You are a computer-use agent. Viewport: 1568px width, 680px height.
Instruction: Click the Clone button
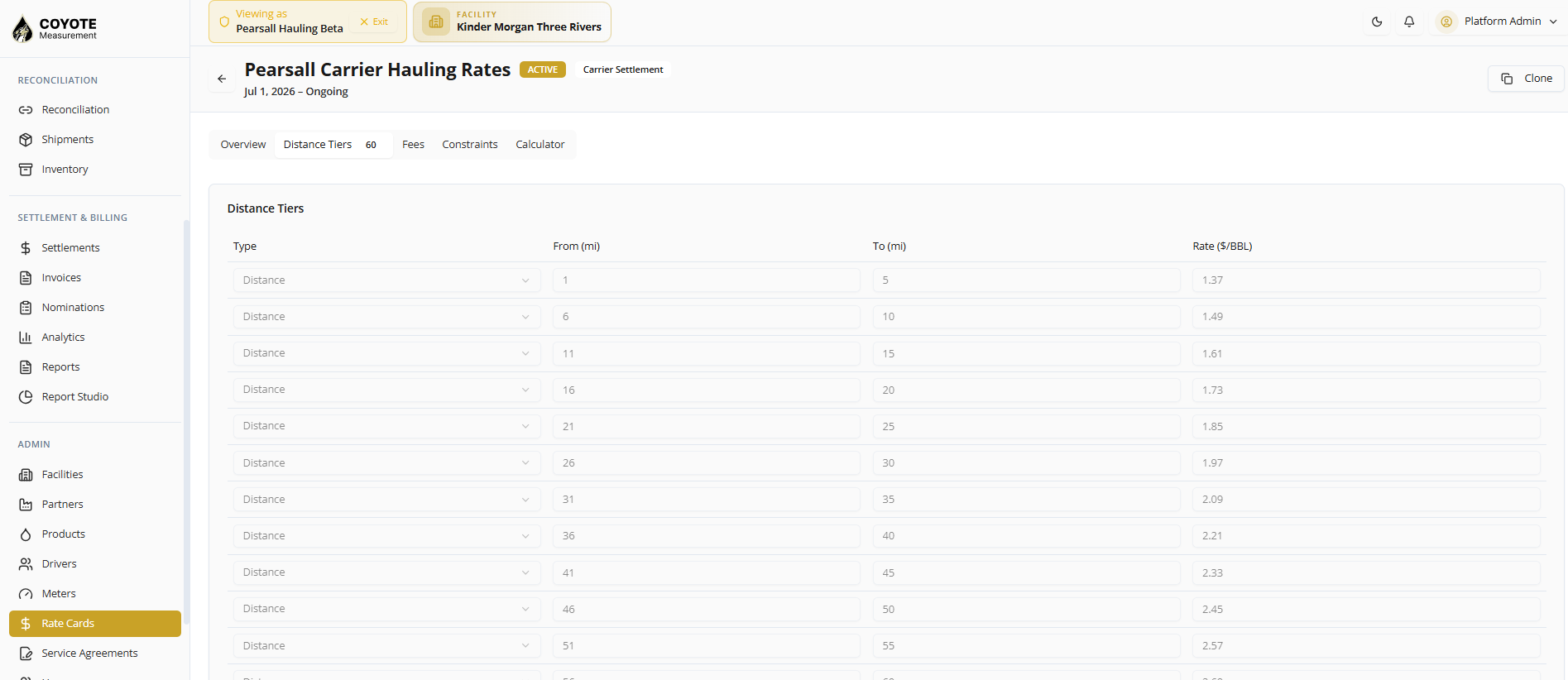[1526, 79]
